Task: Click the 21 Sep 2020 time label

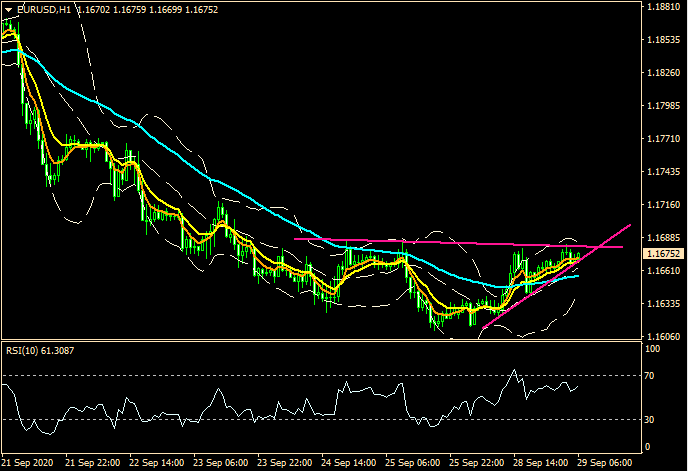Action: (28, 464)
